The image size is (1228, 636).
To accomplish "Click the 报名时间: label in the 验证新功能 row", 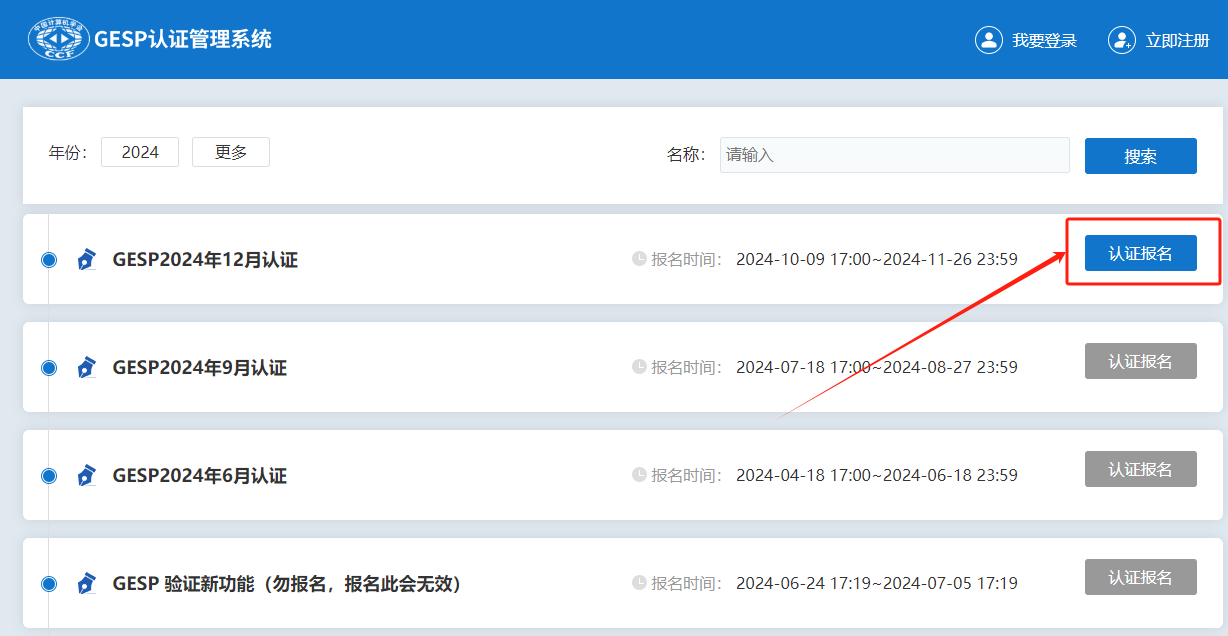I will coord(687,584).
